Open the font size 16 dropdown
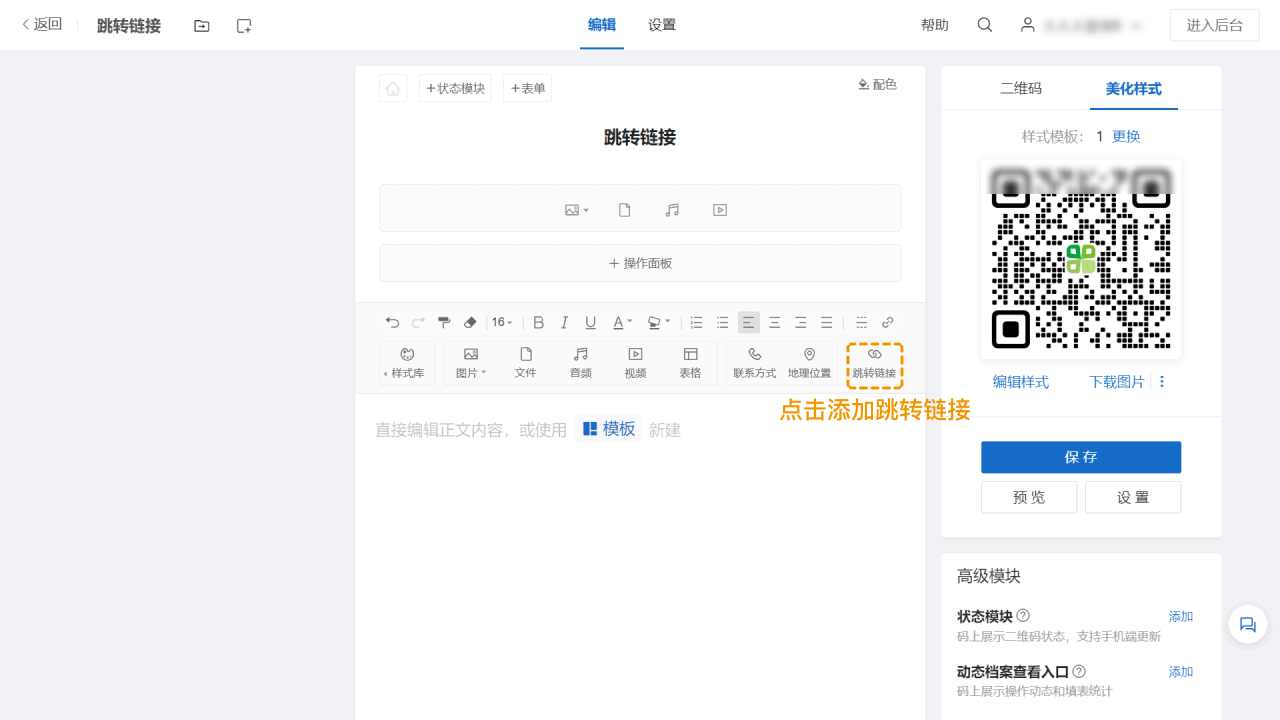This screenshot has width=1280, height=720. click(x=502, y=322)
